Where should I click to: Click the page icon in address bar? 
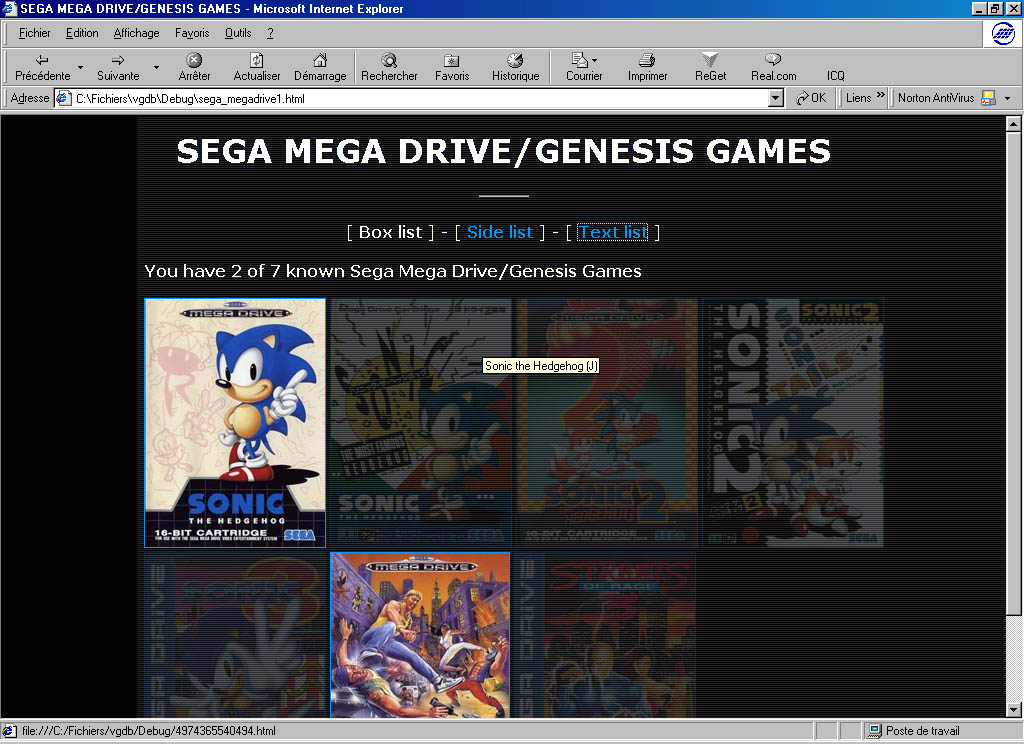(x=63, y=99)
